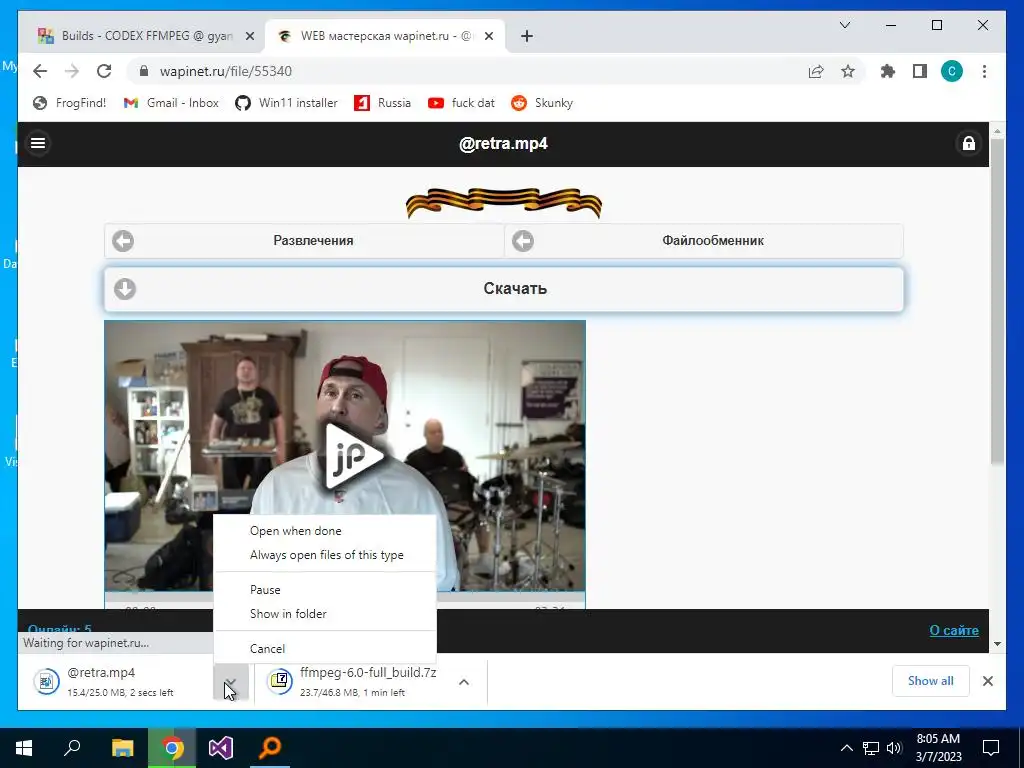Open the FrogFind! bookmark
Image resolution: width=1024 pixels, height=768 pixels.
pos(69,103)
